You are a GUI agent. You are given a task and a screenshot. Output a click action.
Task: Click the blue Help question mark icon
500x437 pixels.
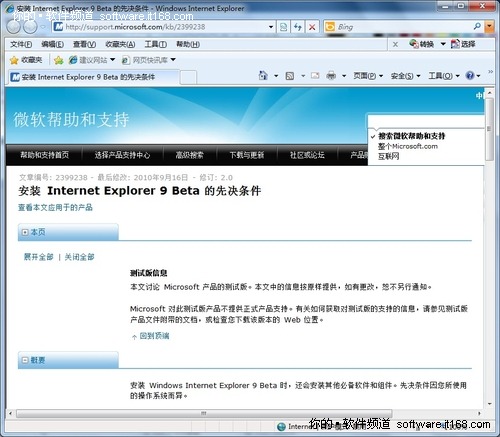coord(470,76)
